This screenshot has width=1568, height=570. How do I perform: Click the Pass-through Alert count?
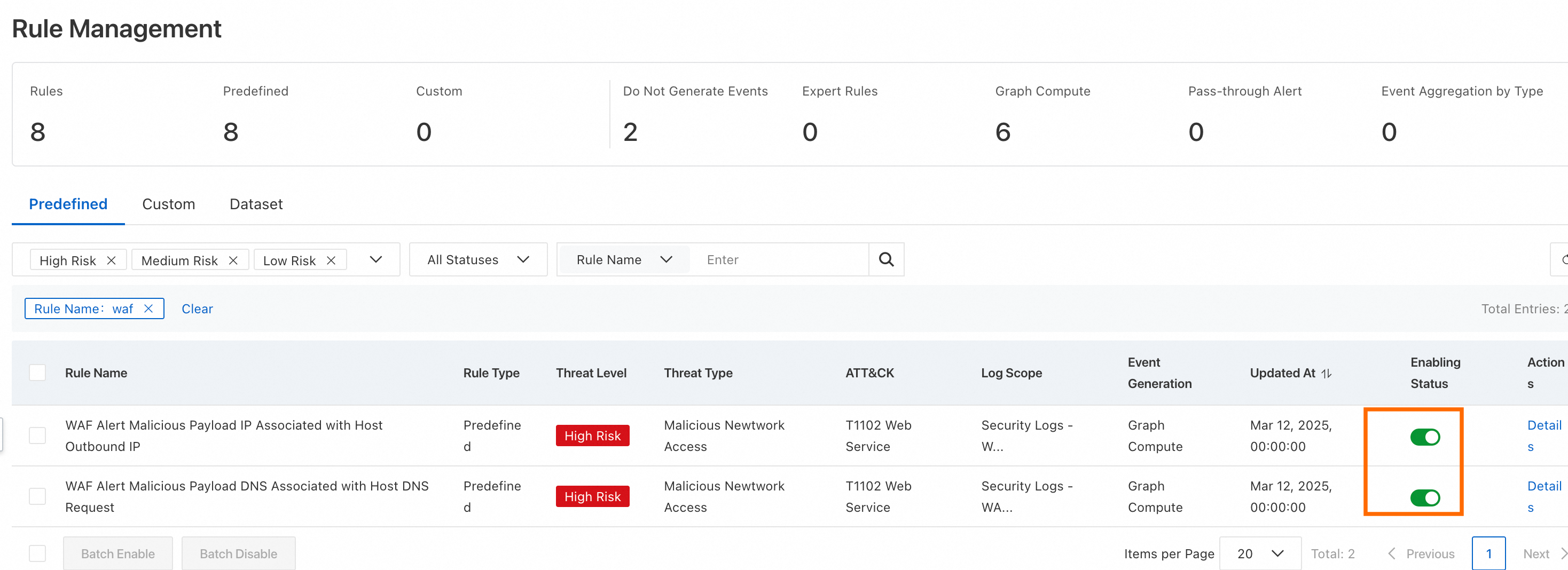1196,132
